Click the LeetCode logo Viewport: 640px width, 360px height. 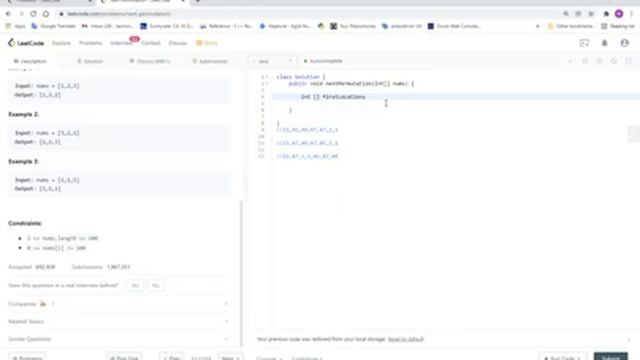26,43
